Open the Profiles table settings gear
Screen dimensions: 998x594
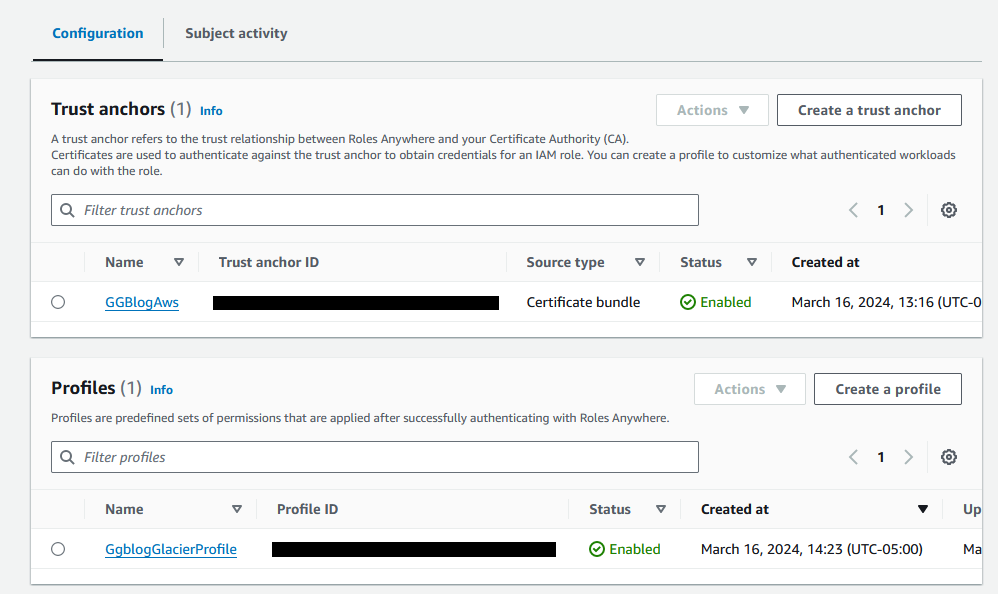tap(948, 456)
